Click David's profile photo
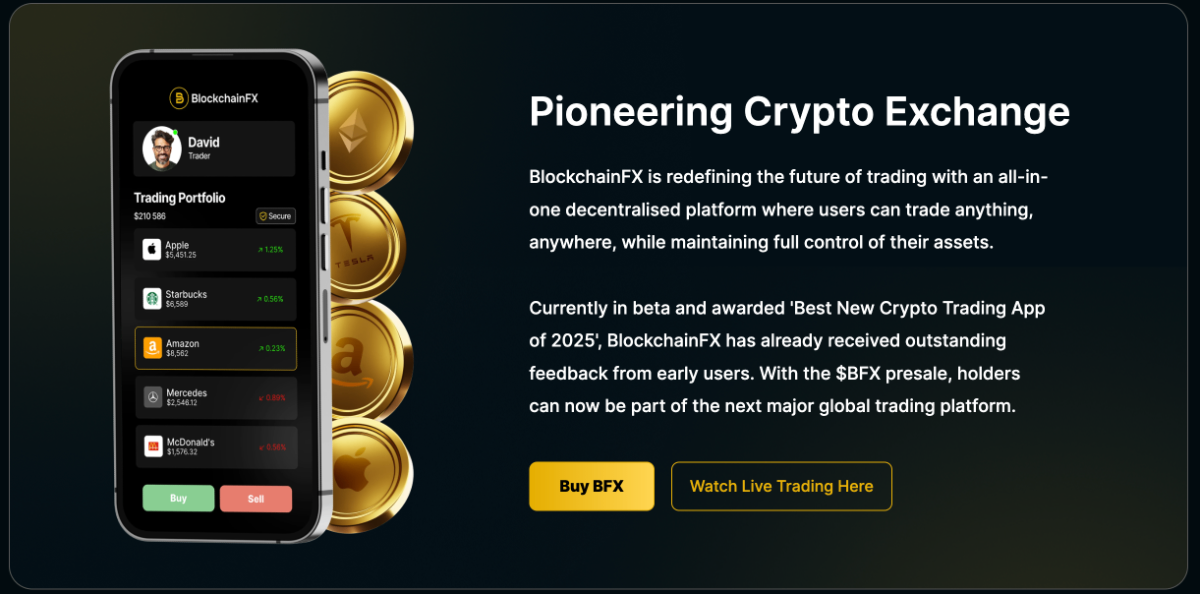 pyautogui.click(x=161, y=148)
